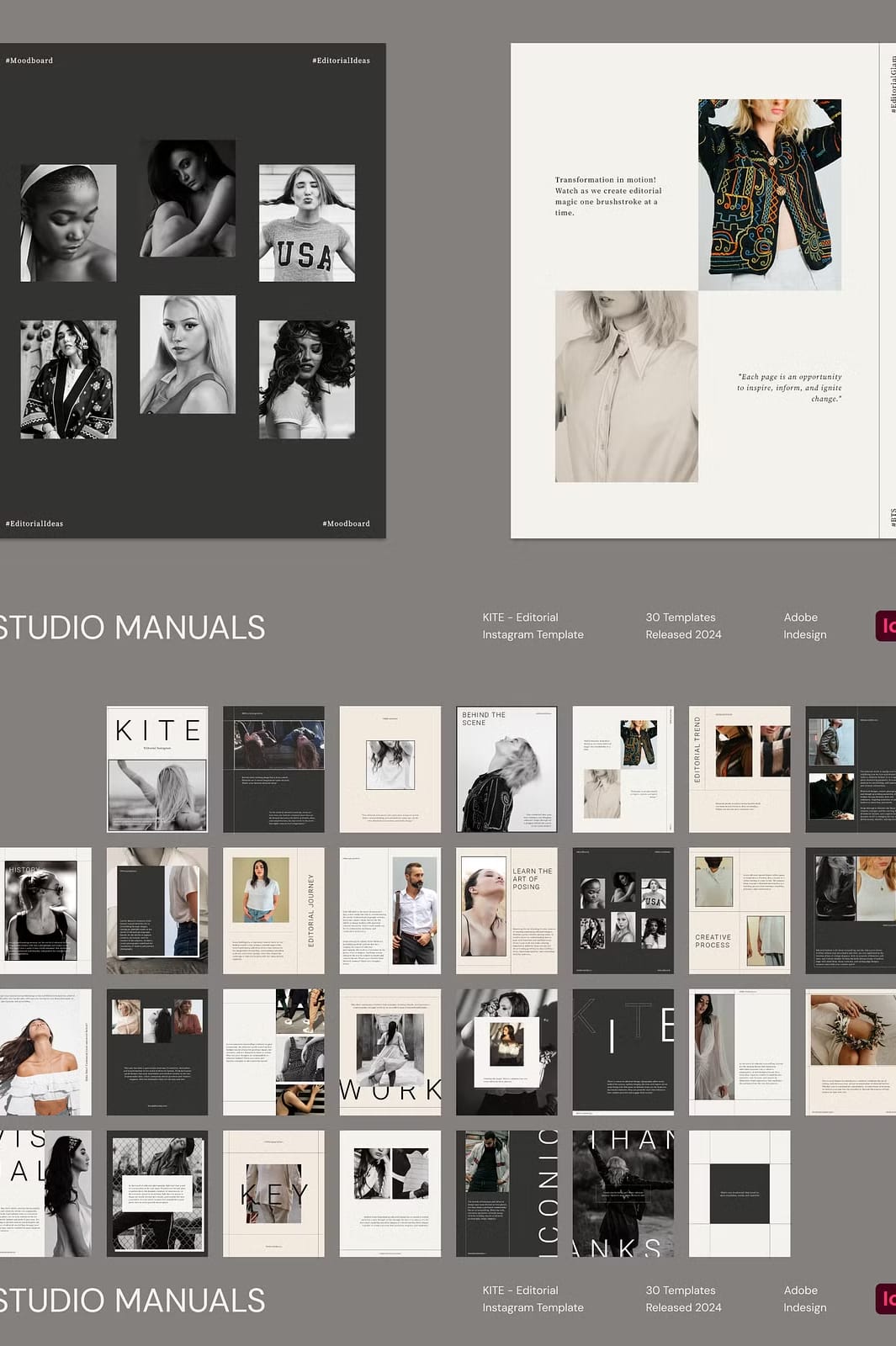Open the ICONIC template thumbnail

pos(506,1193)
